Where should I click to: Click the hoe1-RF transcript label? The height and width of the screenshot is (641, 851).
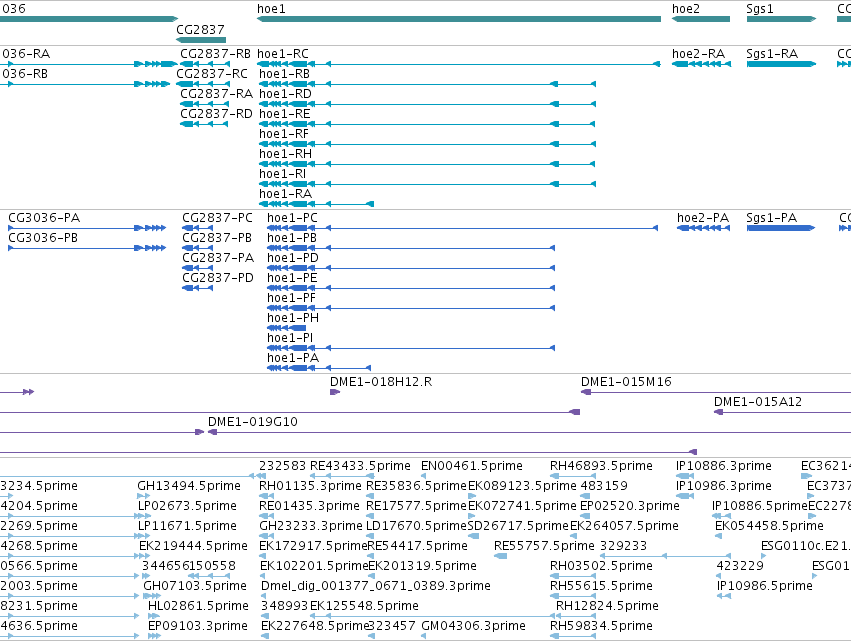point(284,134)
